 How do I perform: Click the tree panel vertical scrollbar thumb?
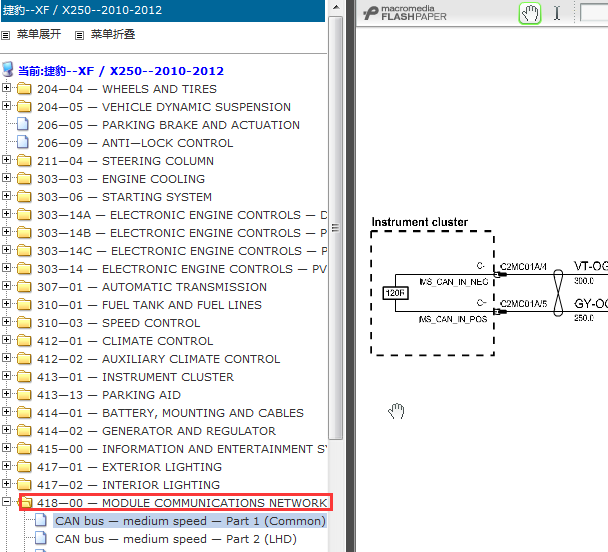point(336,228)
